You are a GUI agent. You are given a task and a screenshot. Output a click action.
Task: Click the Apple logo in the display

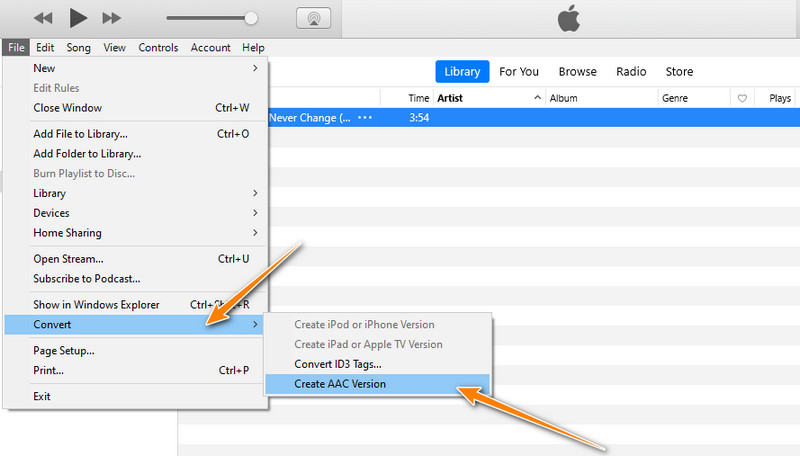[x=568, y=18]
